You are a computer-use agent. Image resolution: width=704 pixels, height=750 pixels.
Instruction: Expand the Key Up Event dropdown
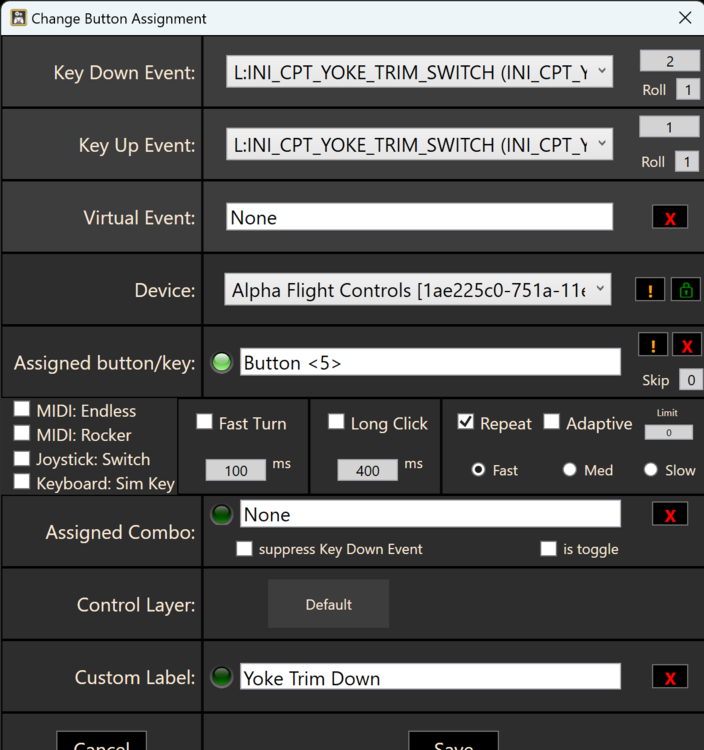(418, 145)
